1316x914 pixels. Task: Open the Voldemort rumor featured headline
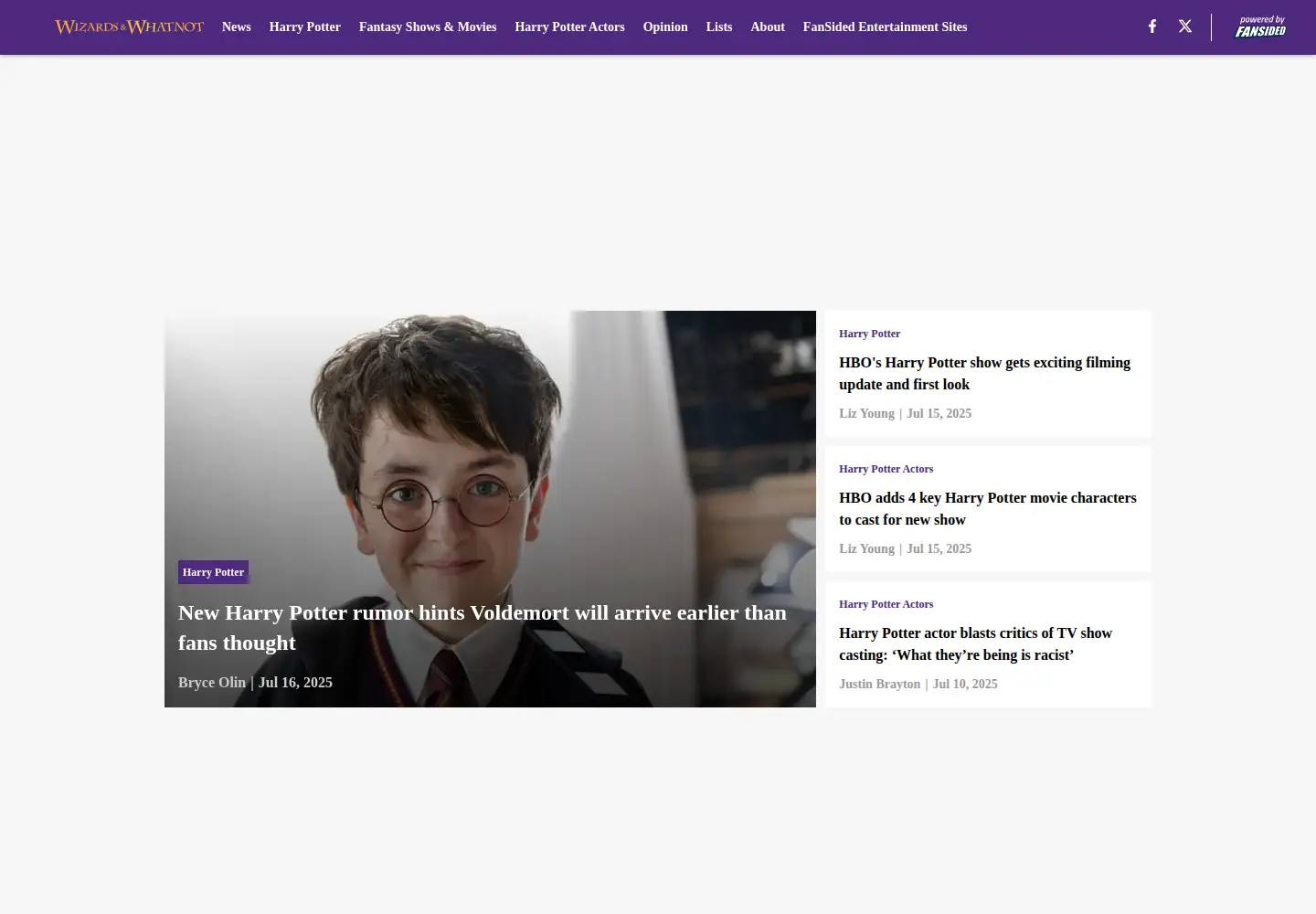click(483, 628)
